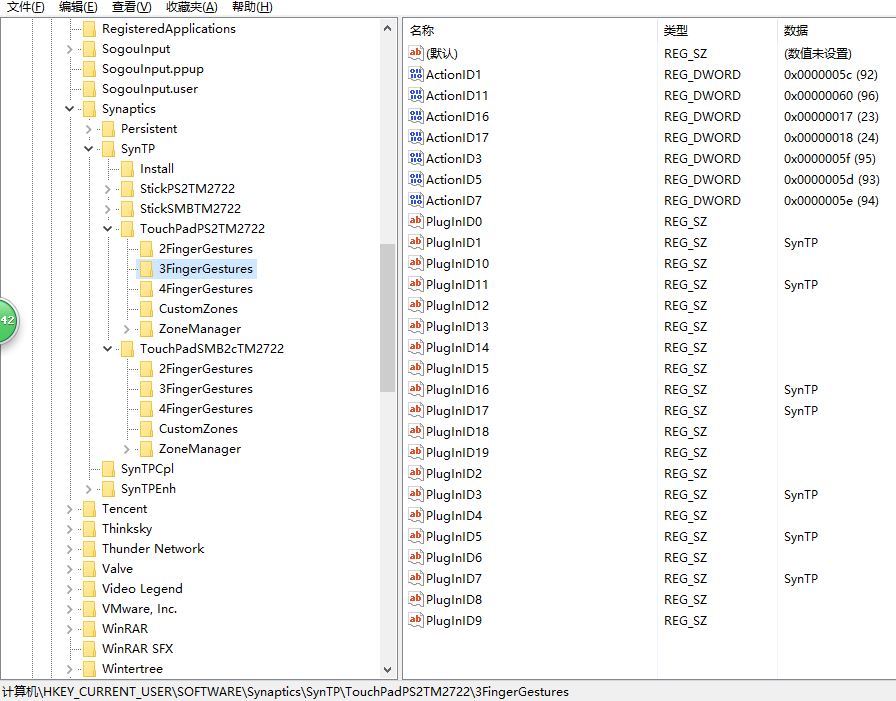Click the Thunder Network folder icon
This screenshot has width=896, height=701.
point(89,549)
